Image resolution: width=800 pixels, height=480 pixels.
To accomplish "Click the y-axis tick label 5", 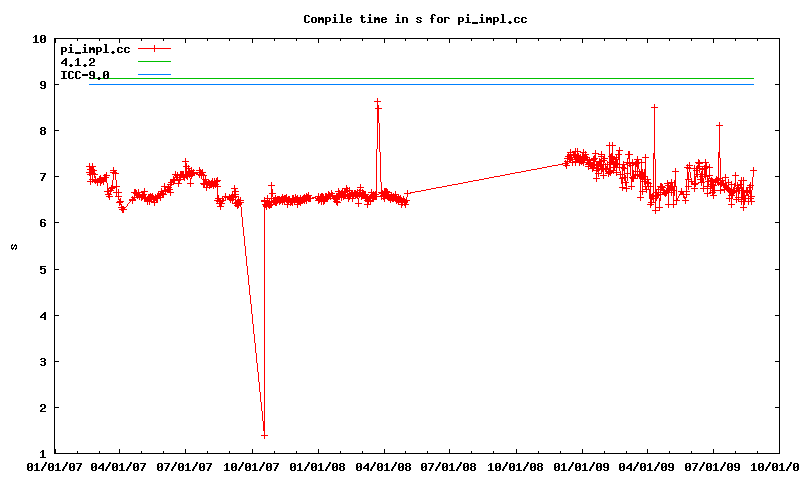I will (42, 270).
